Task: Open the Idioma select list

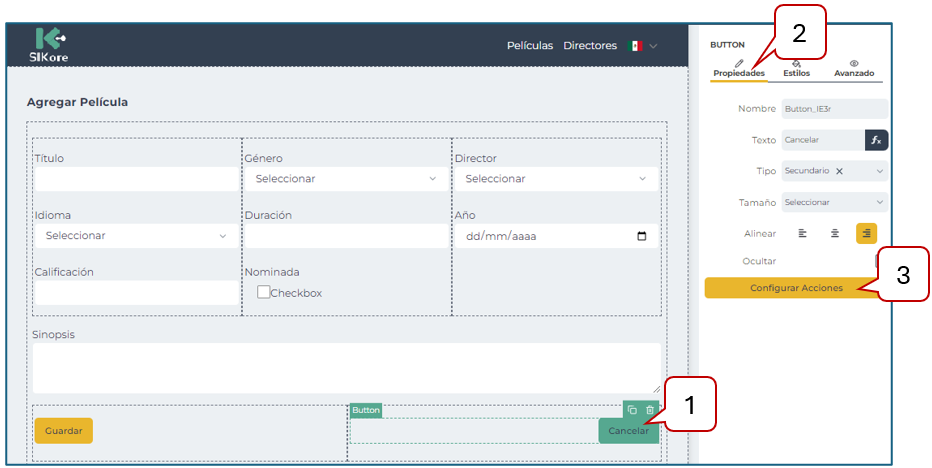Action: click(x=136, y=236)
